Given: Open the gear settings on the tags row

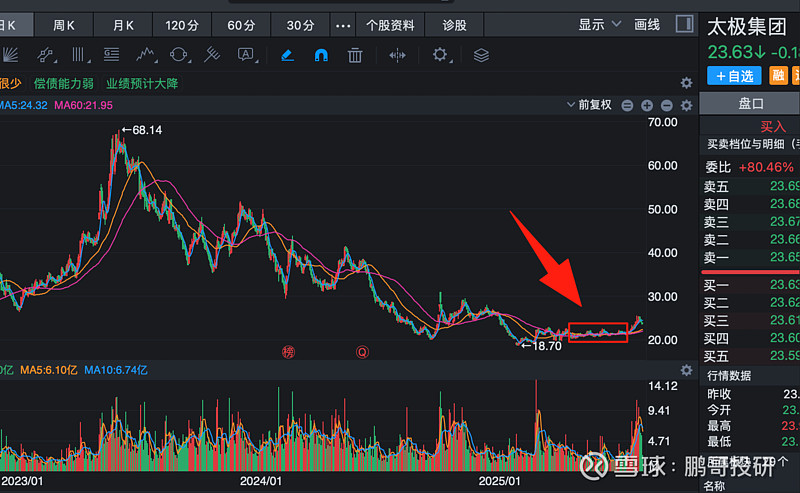Looking at the screenshot, I should point(687,83).
